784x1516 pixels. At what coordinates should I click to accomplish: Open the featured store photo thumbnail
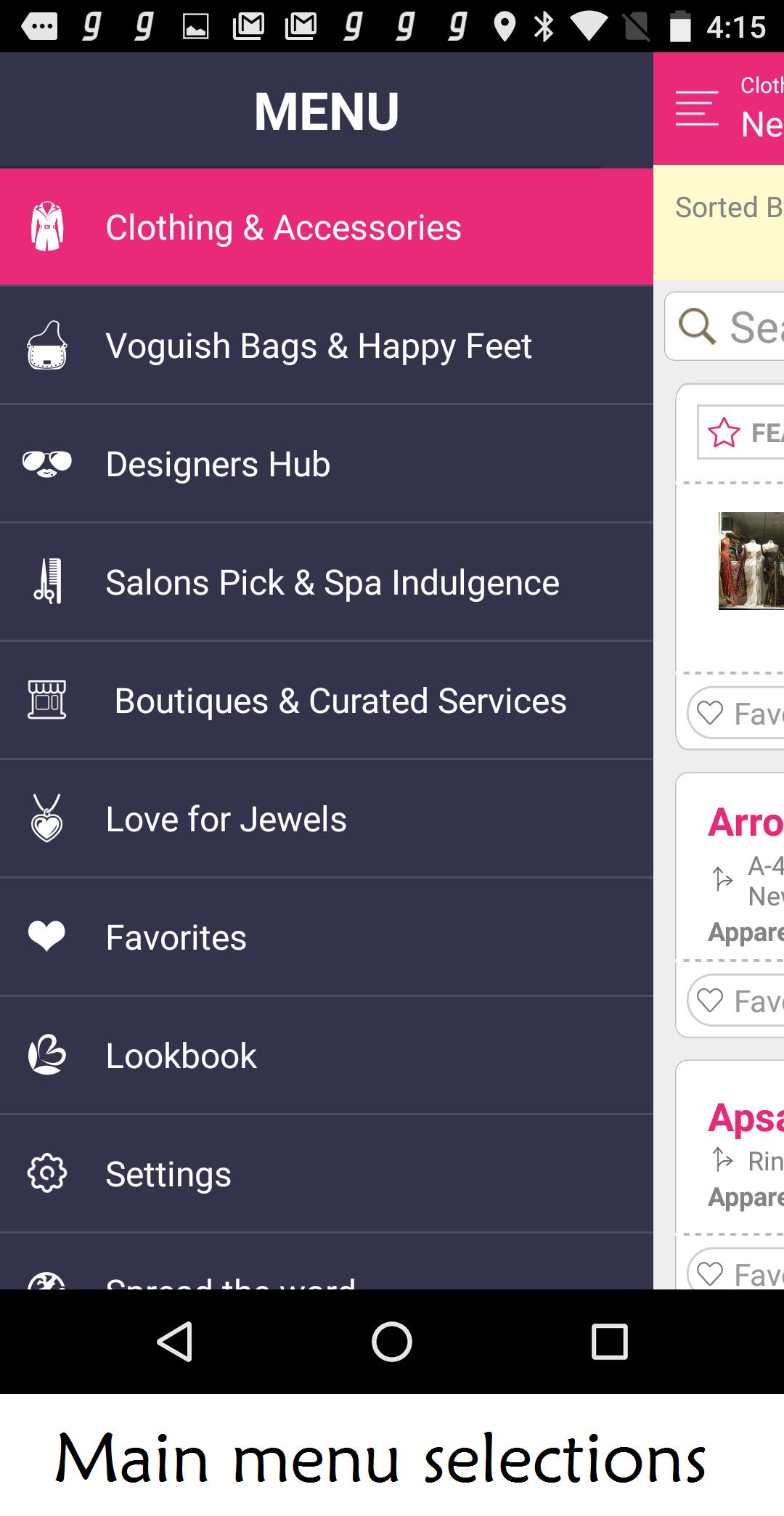pos(751,561)
